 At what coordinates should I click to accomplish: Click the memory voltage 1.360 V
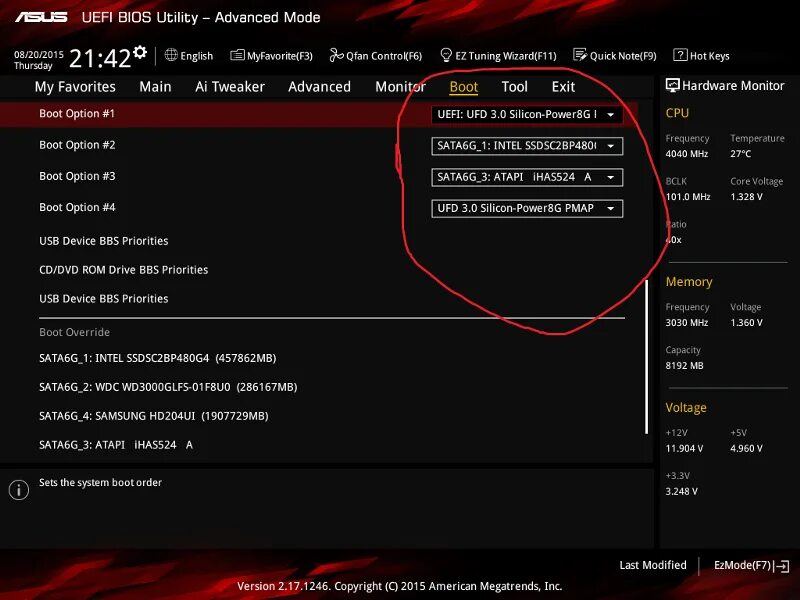coord(746,322)
